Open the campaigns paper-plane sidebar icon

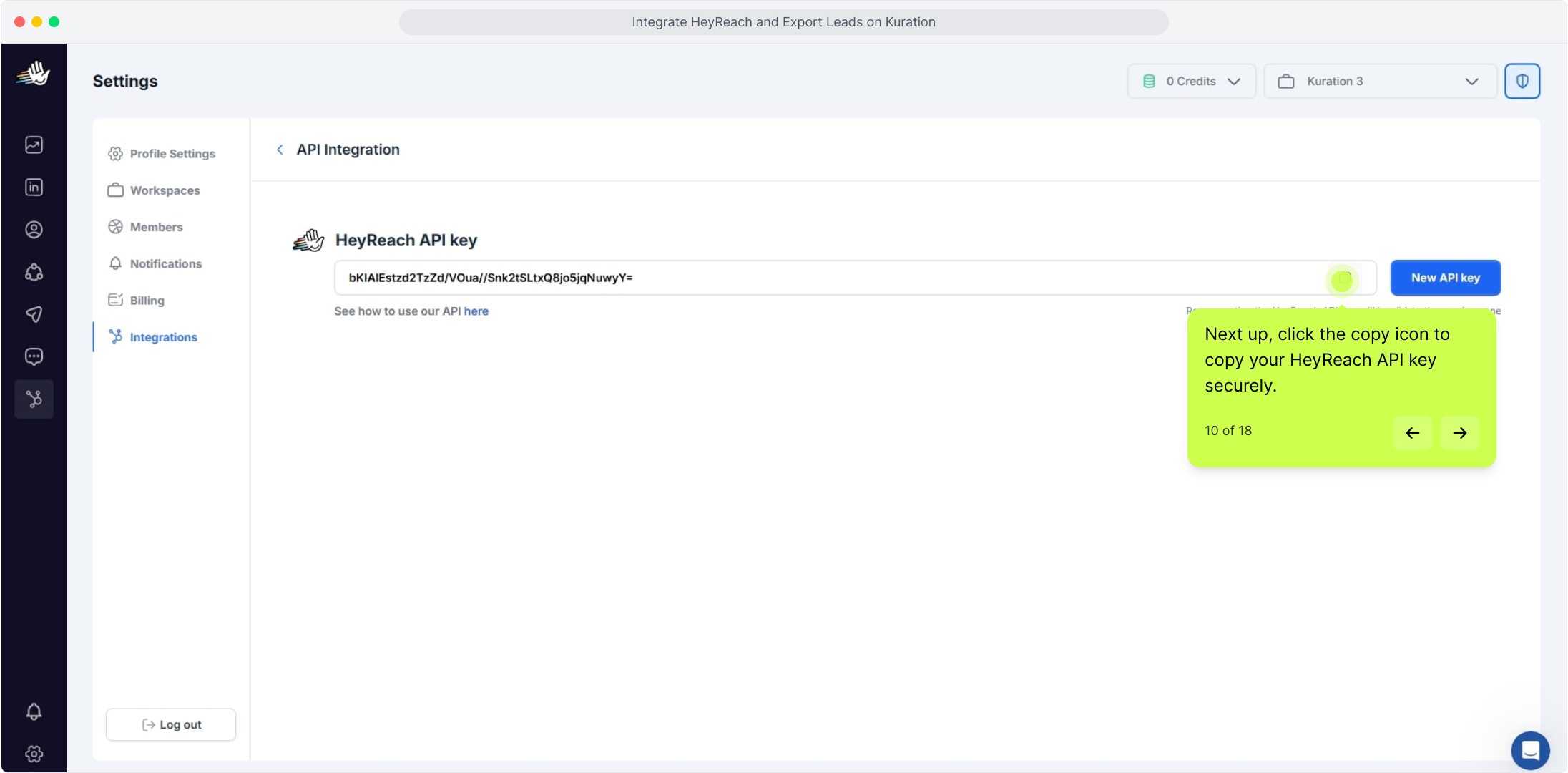[x=34, y=314]
